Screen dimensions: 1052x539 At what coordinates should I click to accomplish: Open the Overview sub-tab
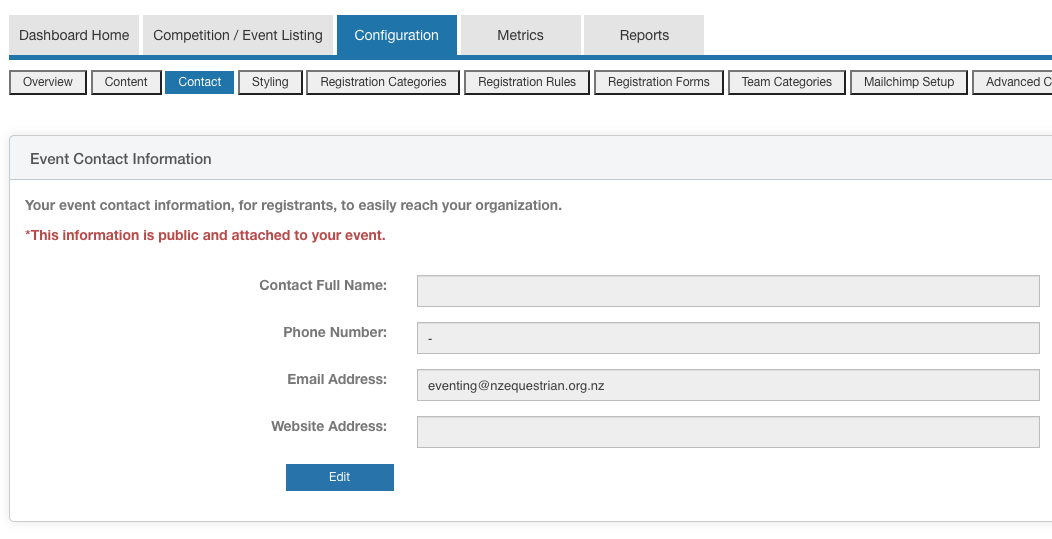(48, 82)
